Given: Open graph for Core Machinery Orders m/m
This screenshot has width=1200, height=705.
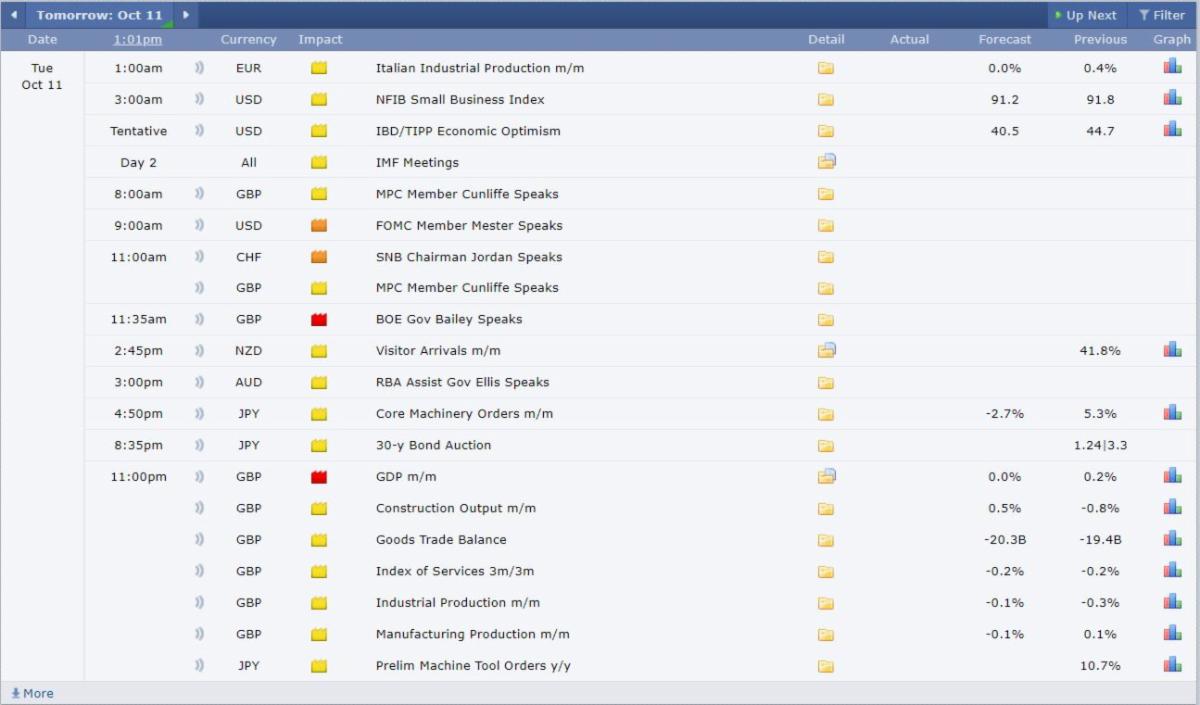Looking at the screenshot, I should click(x=1172, y=413).
